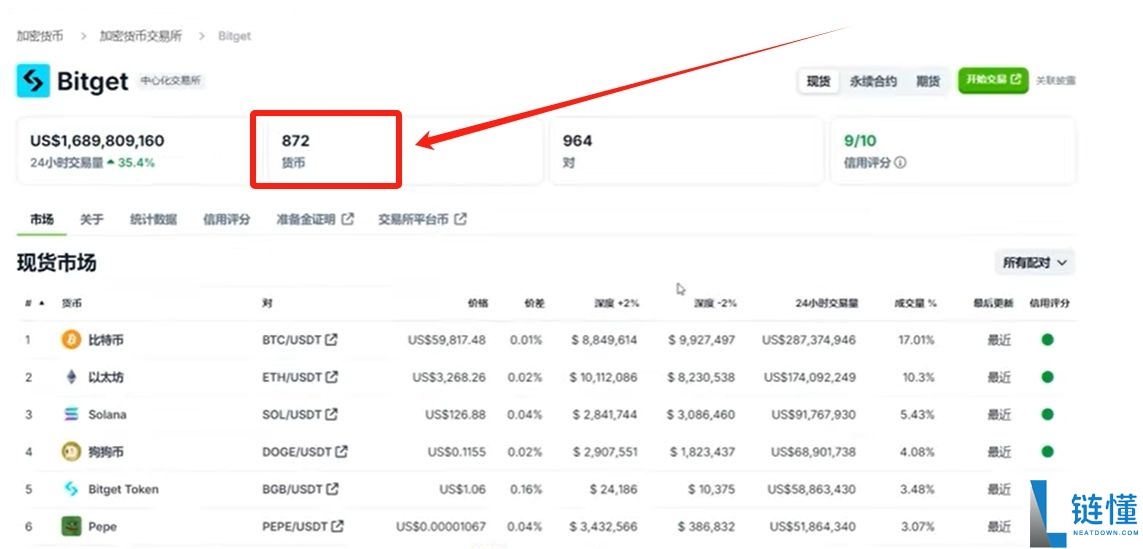Open external link icon beside SOL/USDT
The width and height of the screenshot is (1143, 549).
point(331,414)
